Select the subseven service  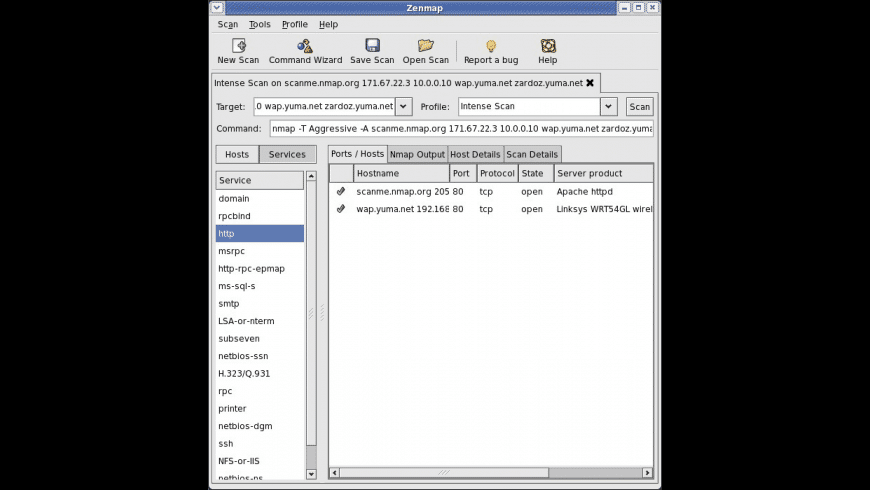coord(260,339)
